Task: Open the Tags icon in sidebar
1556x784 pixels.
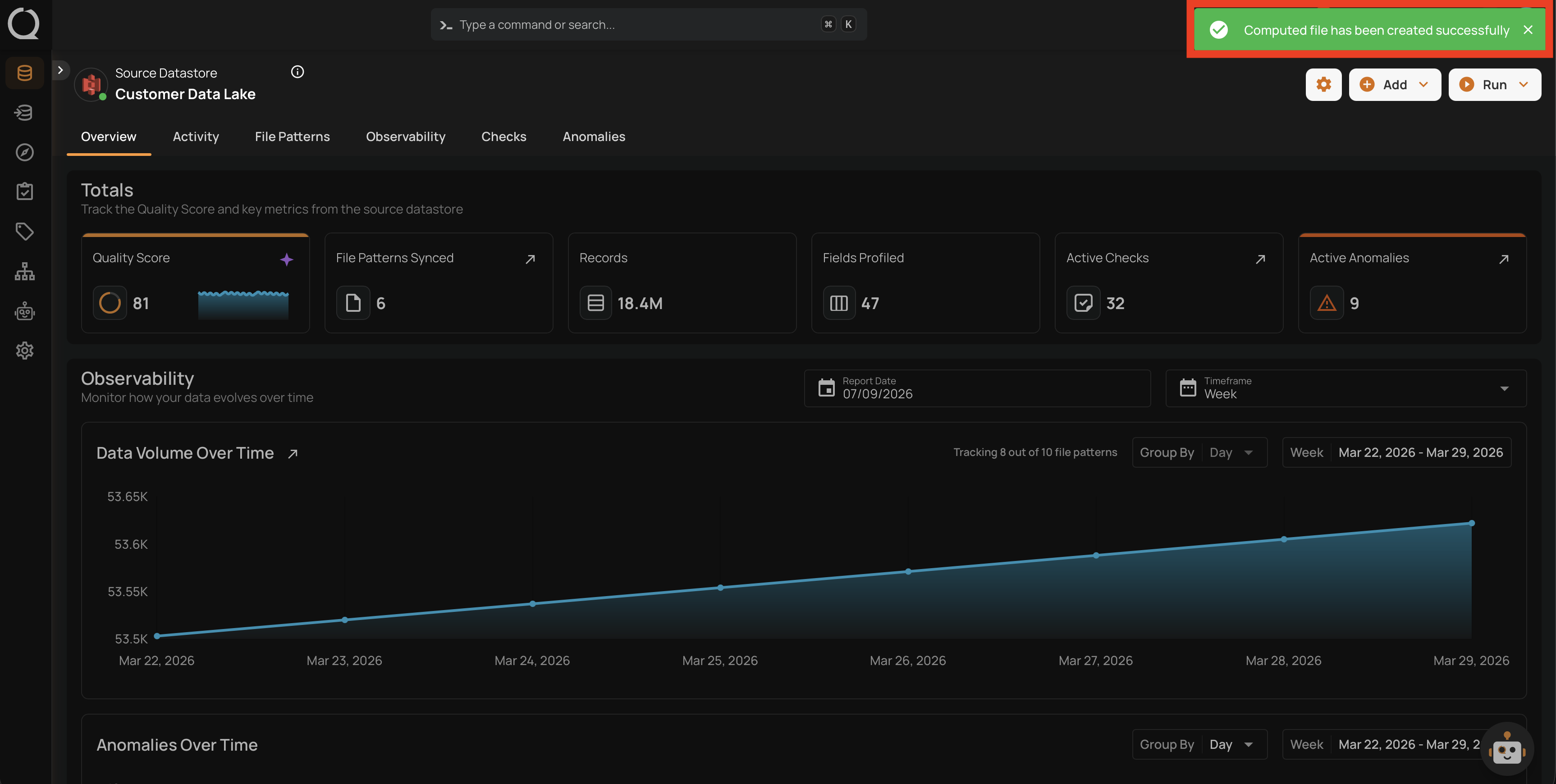Action: [25, 231]
